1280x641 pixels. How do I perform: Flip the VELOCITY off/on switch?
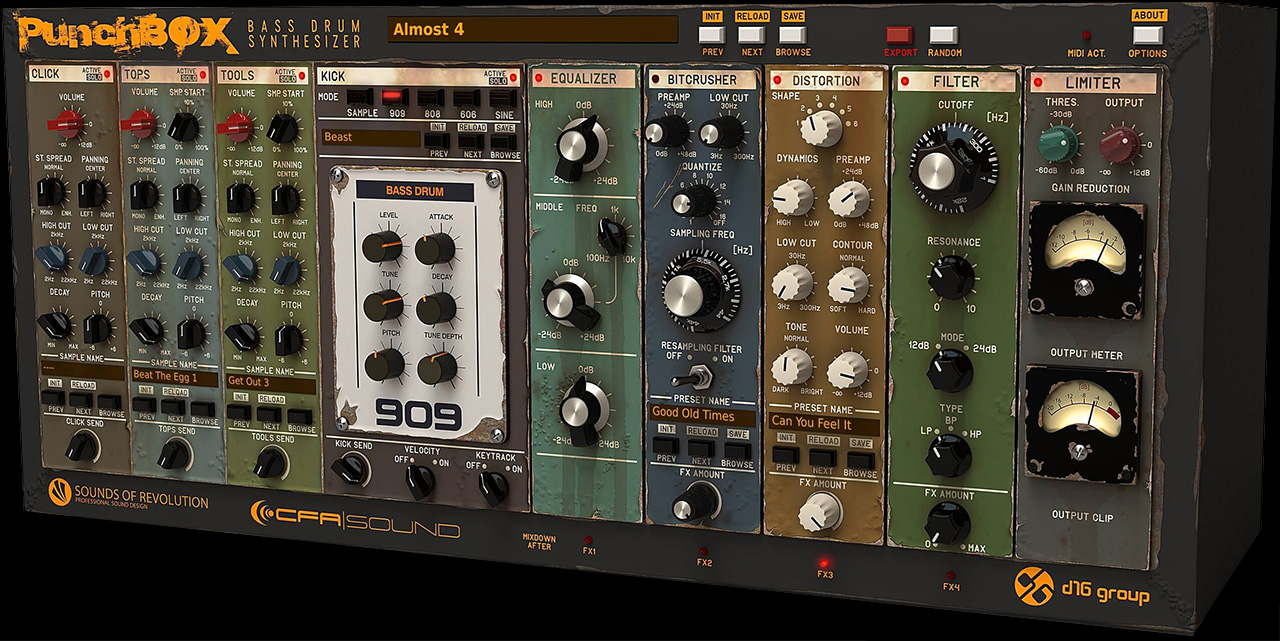click(x=421, y=481)
